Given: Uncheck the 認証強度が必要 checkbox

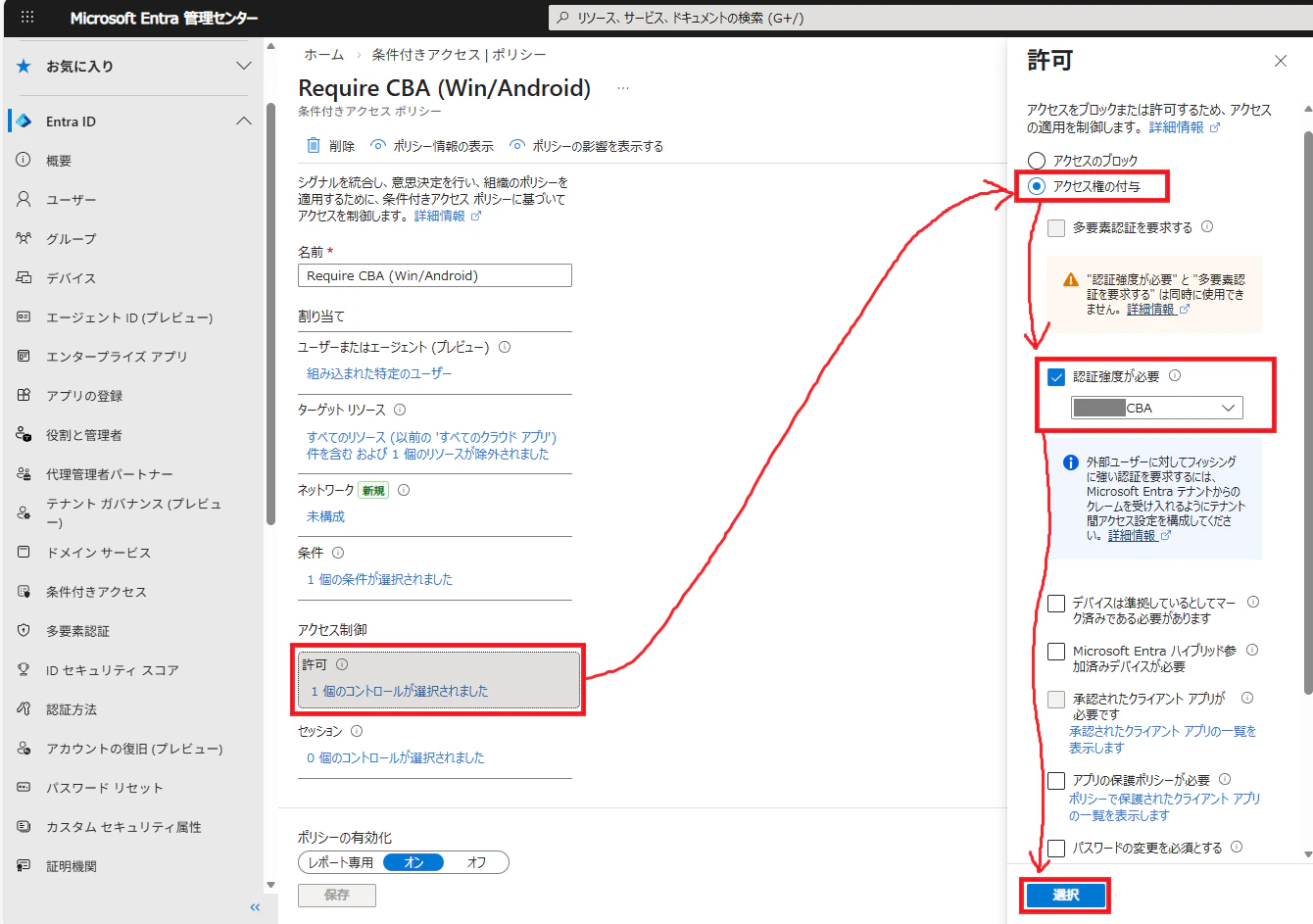Looking at the screenshot, I should [1056, 377].
